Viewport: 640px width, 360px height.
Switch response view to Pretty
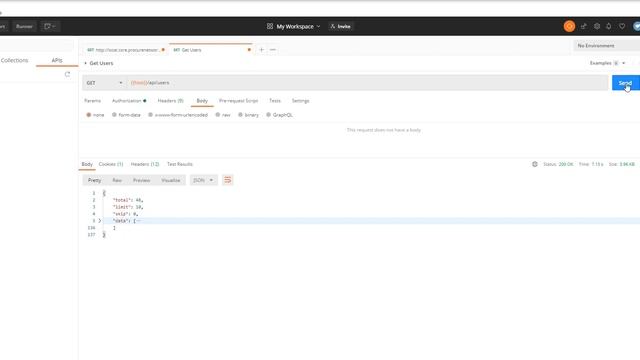[94, 180]
